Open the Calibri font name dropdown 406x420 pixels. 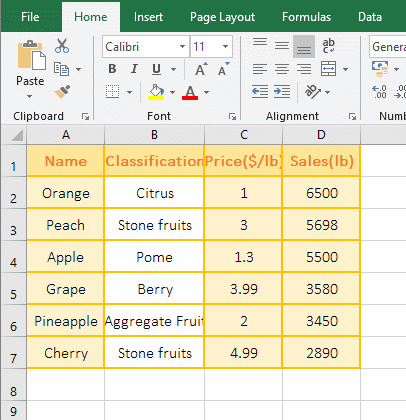(x=182, y=46)
